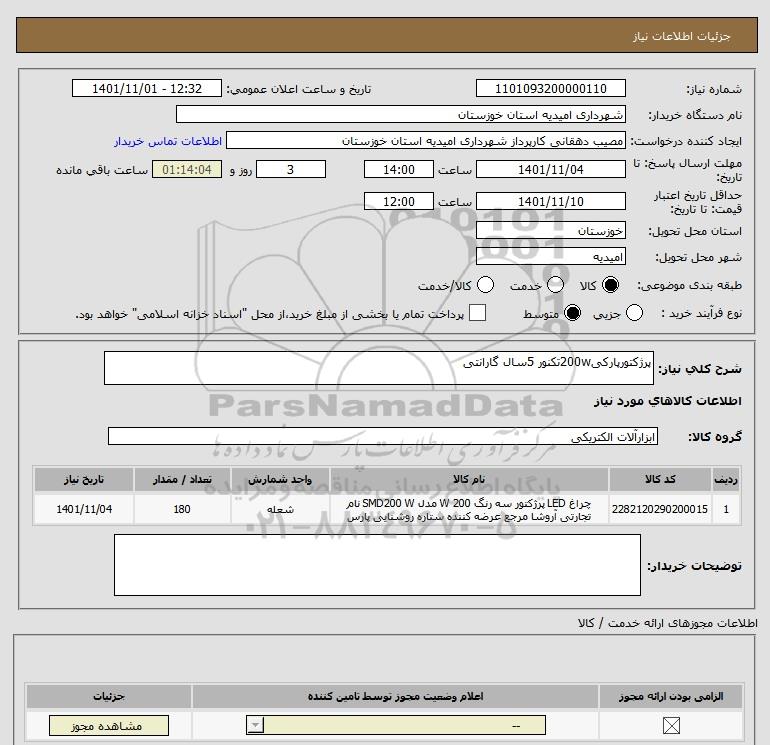Click product code 2282120290200015 cell

click(660, 509)
